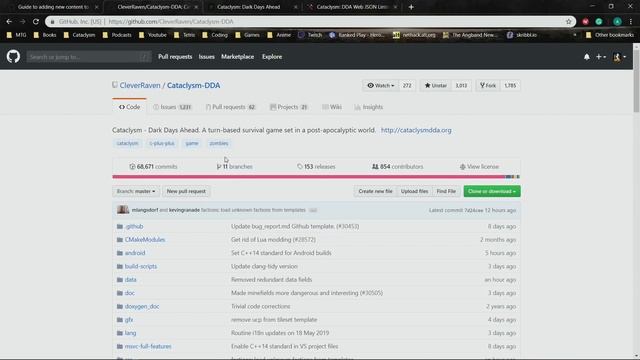
Task: Open the View license link
Action: (x=479, y=167)
